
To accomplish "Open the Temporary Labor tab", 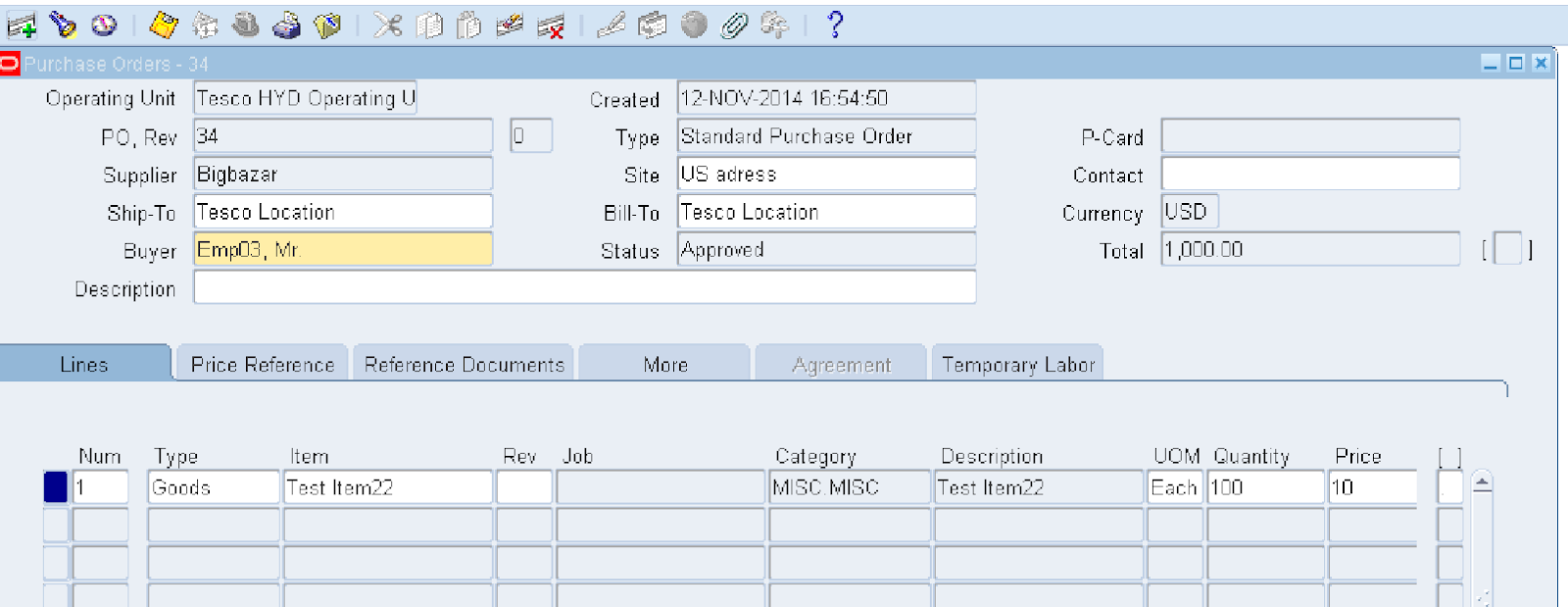I will click(1018, 364).
